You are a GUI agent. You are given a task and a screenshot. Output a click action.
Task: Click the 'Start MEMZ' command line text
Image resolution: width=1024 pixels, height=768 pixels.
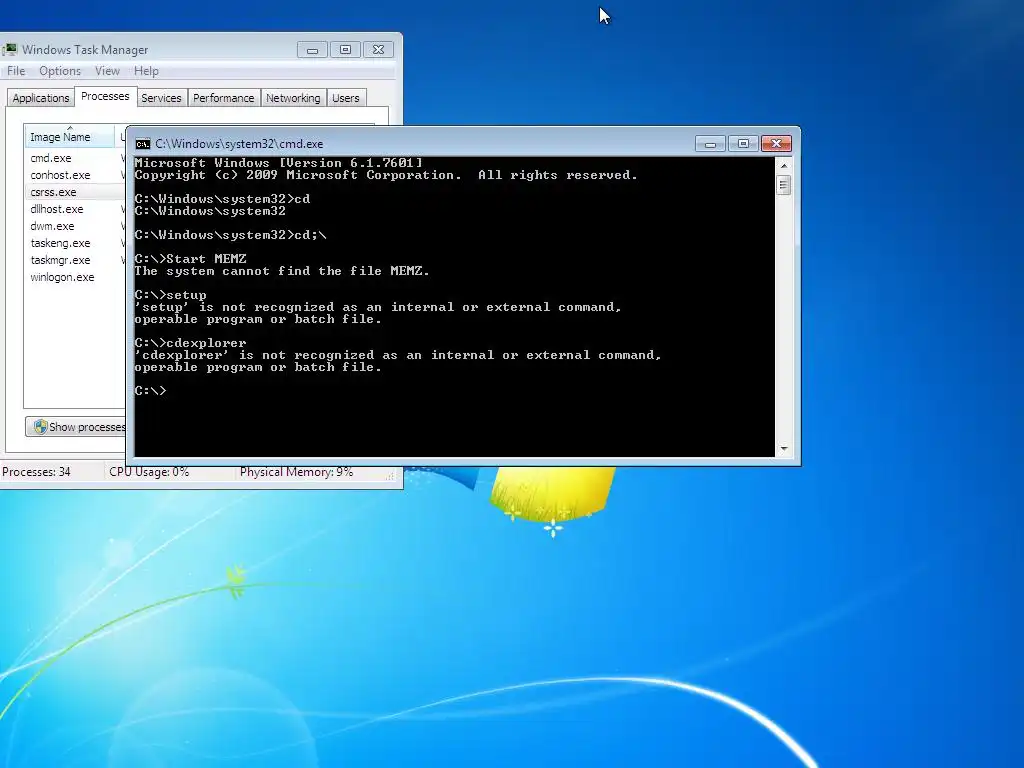206,259
